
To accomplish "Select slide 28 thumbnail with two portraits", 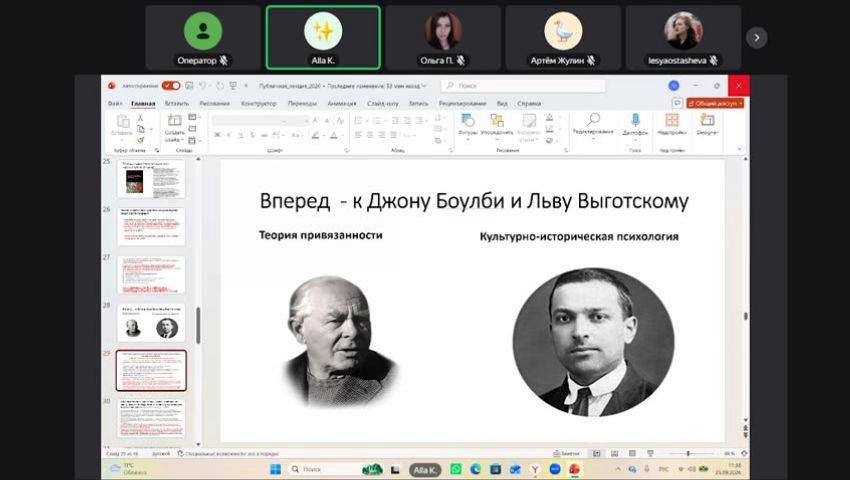I will click(x=151, y=322).
